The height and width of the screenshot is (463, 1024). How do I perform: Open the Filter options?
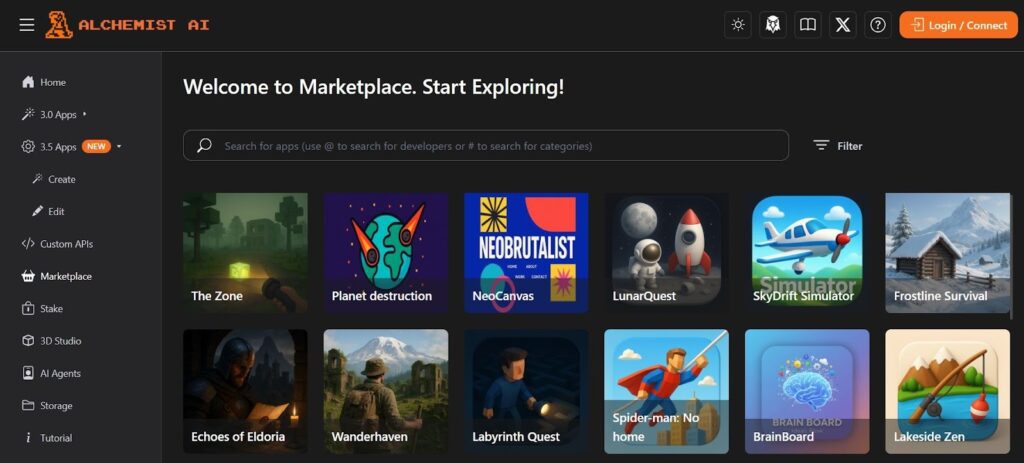click(837, 146)
